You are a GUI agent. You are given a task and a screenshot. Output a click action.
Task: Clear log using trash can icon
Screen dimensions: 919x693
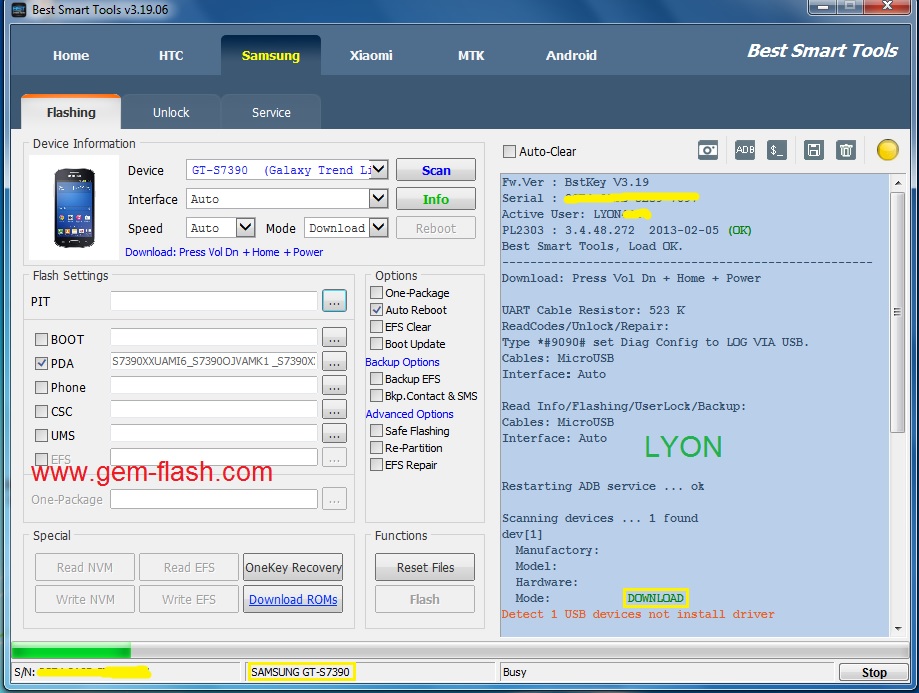click(x=846, y=150)
